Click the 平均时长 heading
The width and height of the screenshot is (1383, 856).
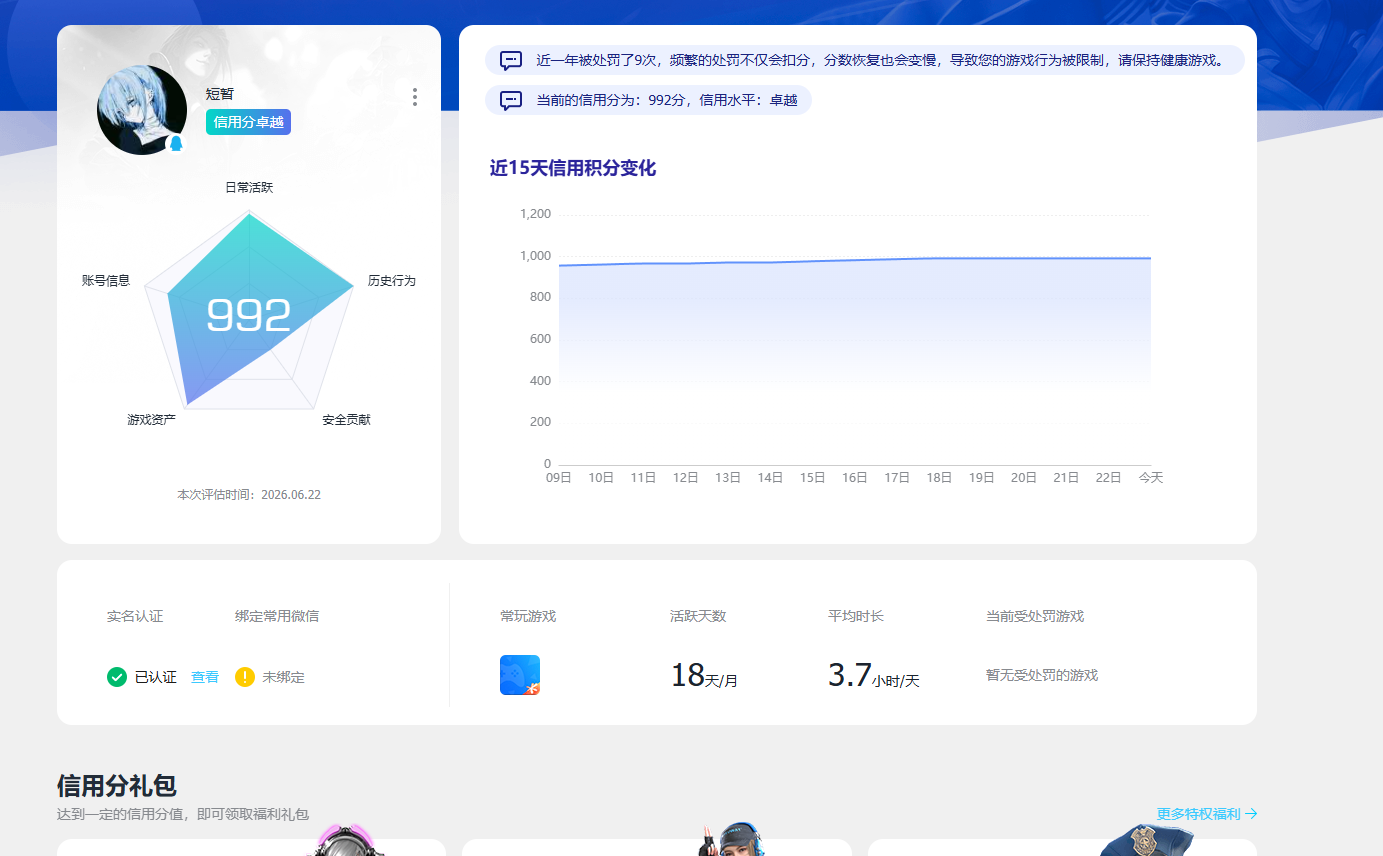[856, 616]
